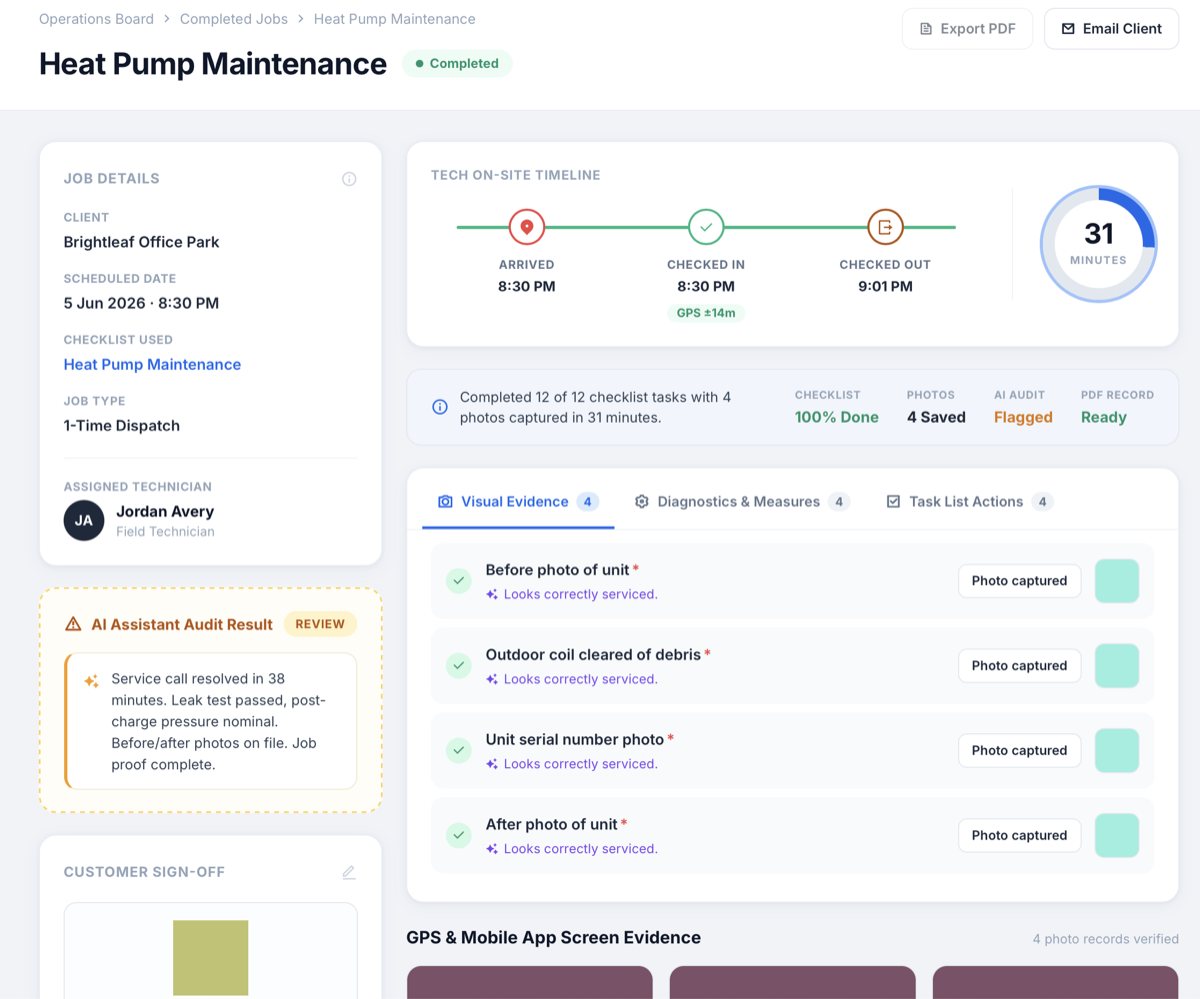Click the 4 Saved photos value
This screenshot has height=999, width=1200.
coord(936,417)
